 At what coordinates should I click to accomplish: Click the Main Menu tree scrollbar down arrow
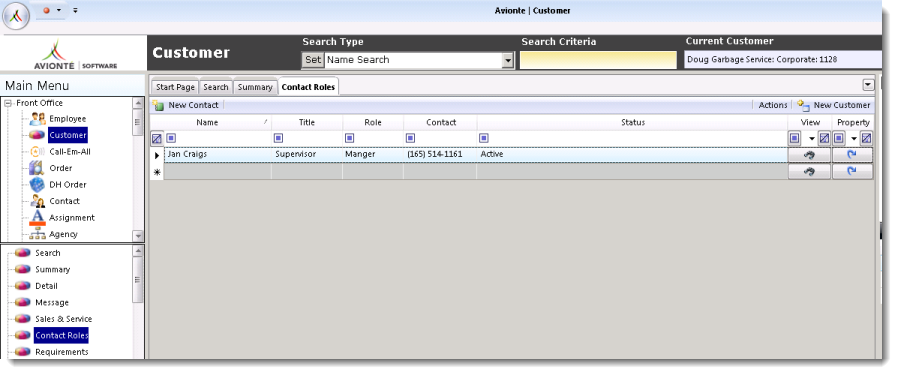(138, 236)
